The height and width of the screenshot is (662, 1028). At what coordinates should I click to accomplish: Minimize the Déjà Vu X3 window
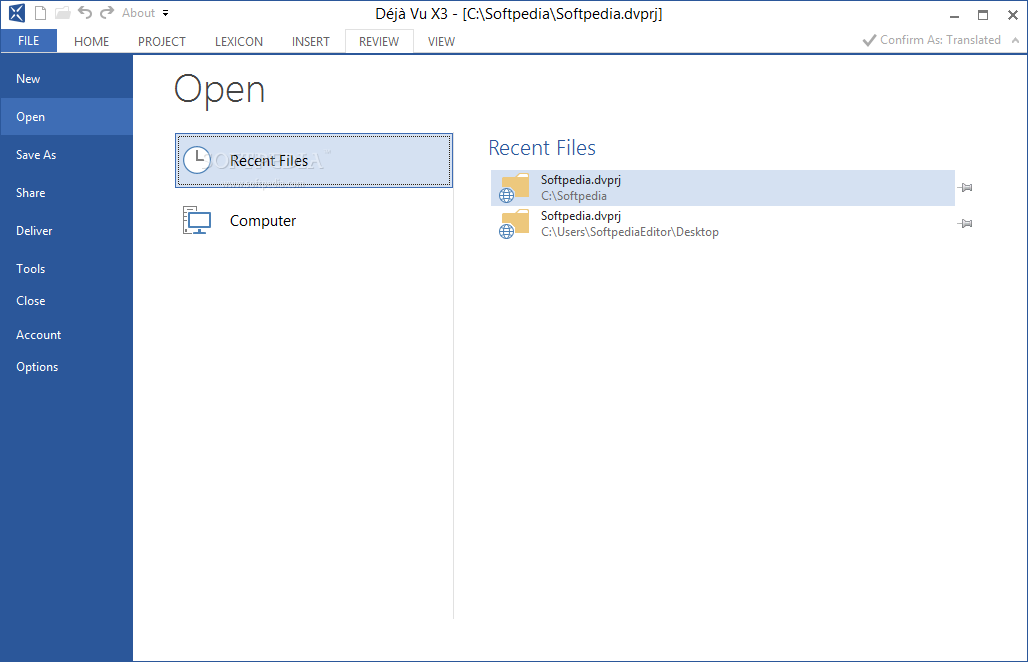[x=955, y=15]
